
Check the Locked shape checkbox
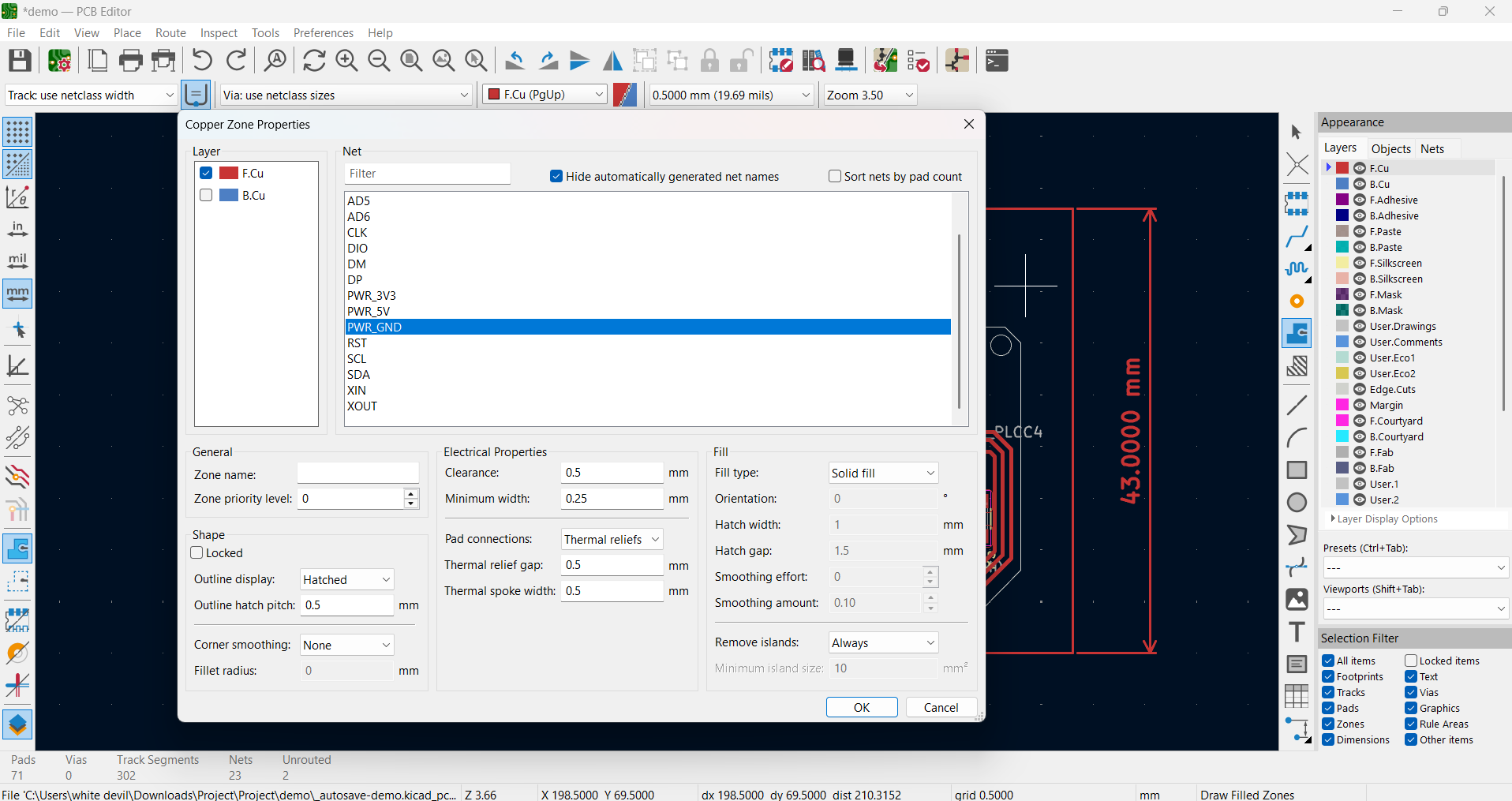(x=197, y=552)
